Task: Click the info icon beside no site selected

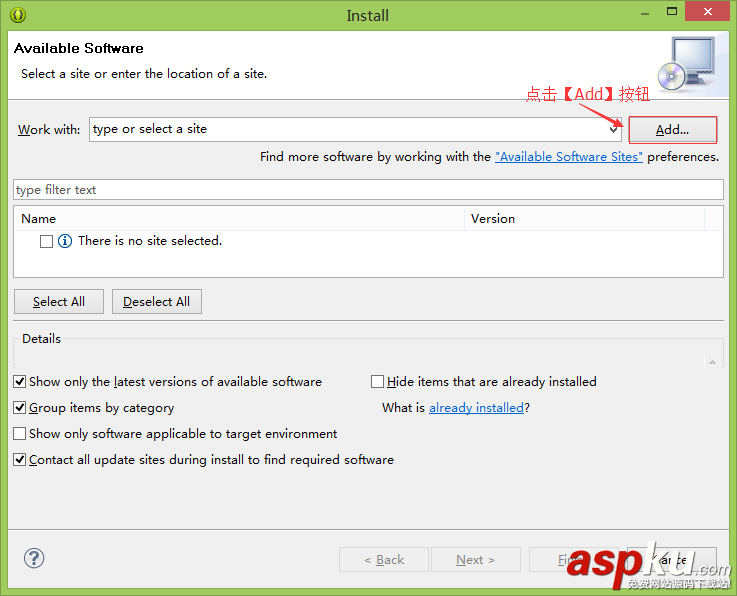Action: point(65,241)
